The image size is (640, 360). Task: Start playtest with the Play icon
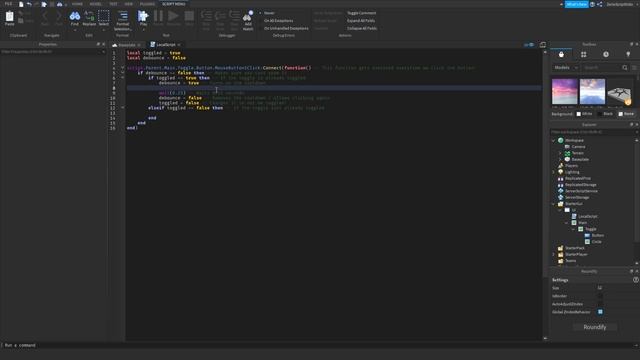click(x=143, y=16)
